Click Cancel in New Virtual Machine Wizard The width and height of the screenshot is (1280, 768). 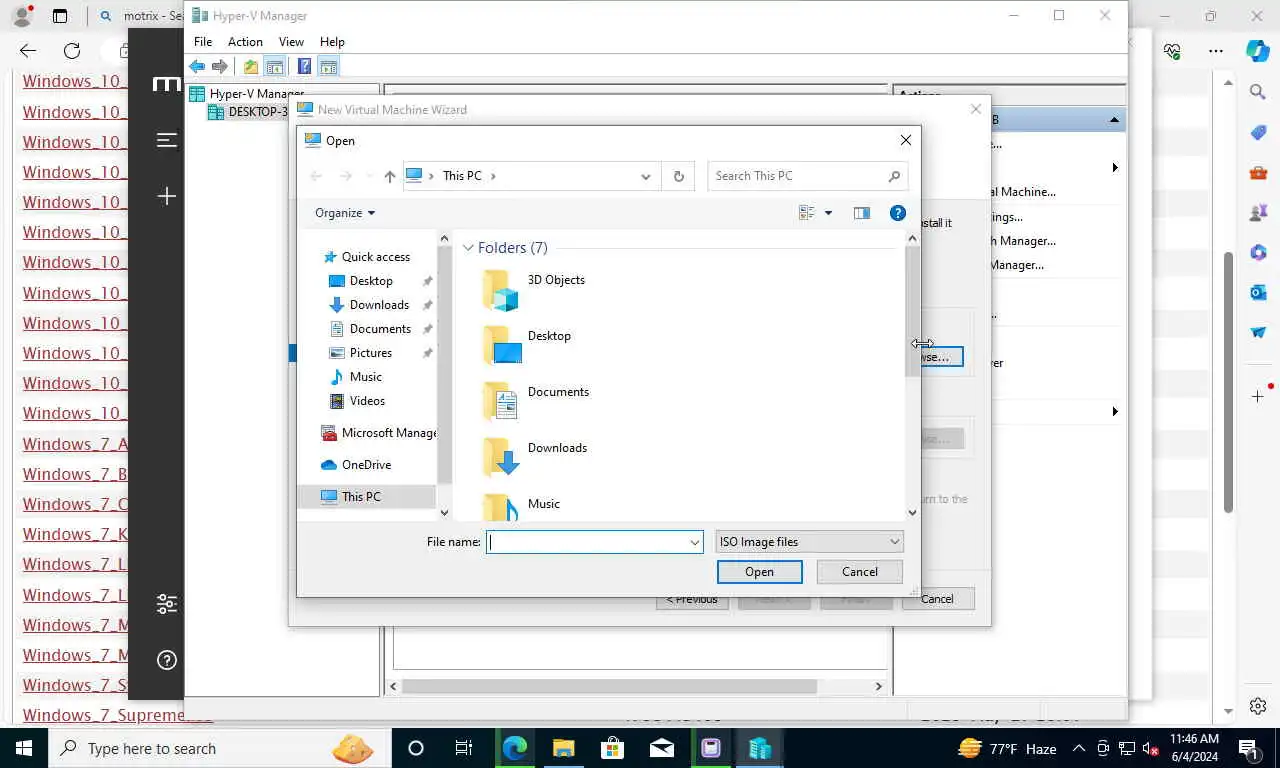click(938, 599)
